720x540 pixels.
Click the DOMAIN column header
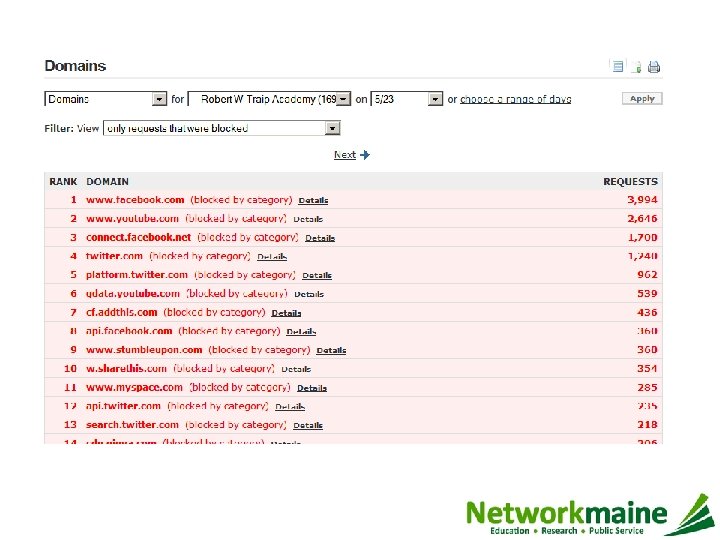(x=107, y=182)
